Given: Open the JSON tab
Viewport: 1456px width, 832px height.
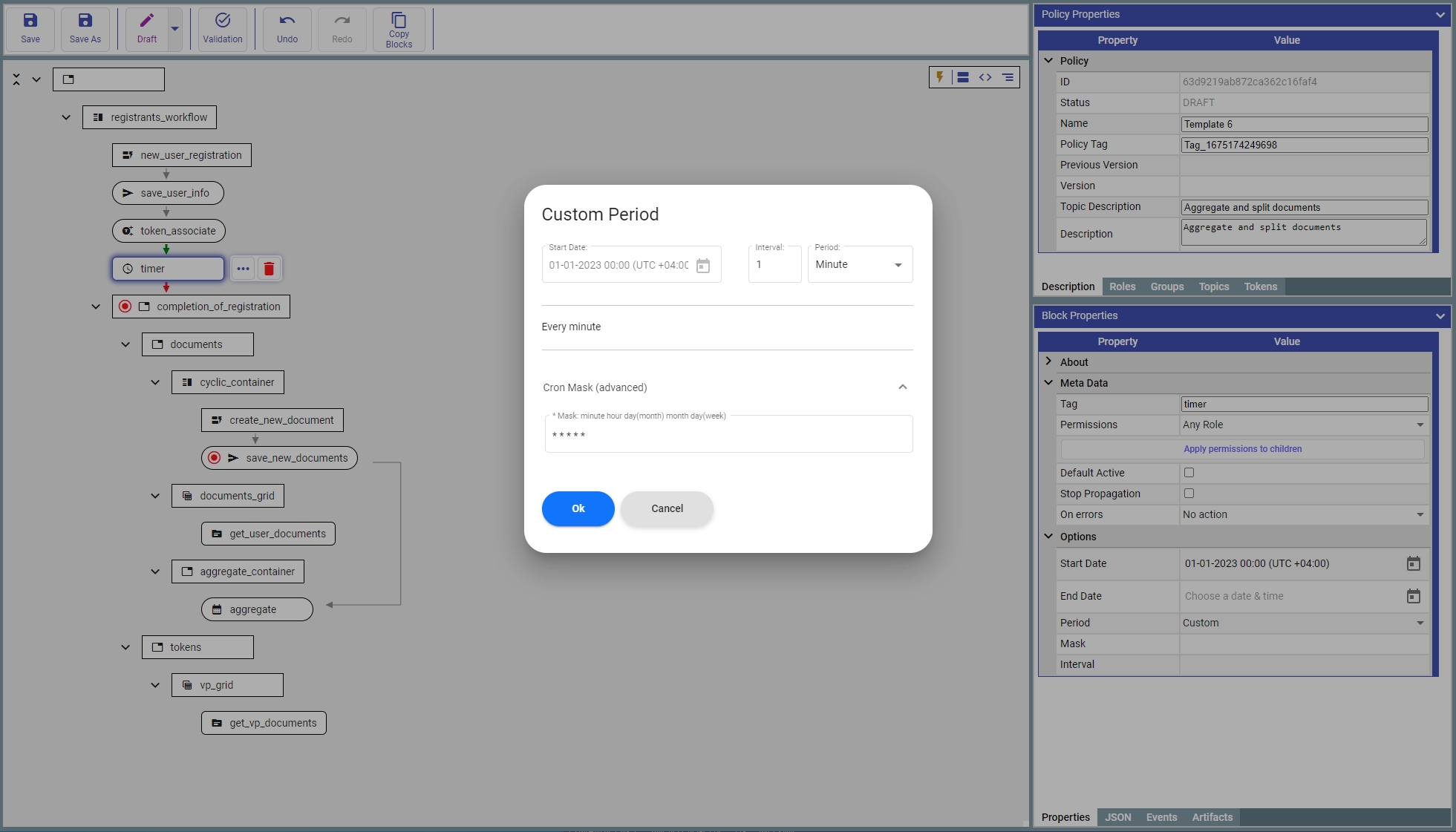Looking at the screenshot, I should (1117, 817).
